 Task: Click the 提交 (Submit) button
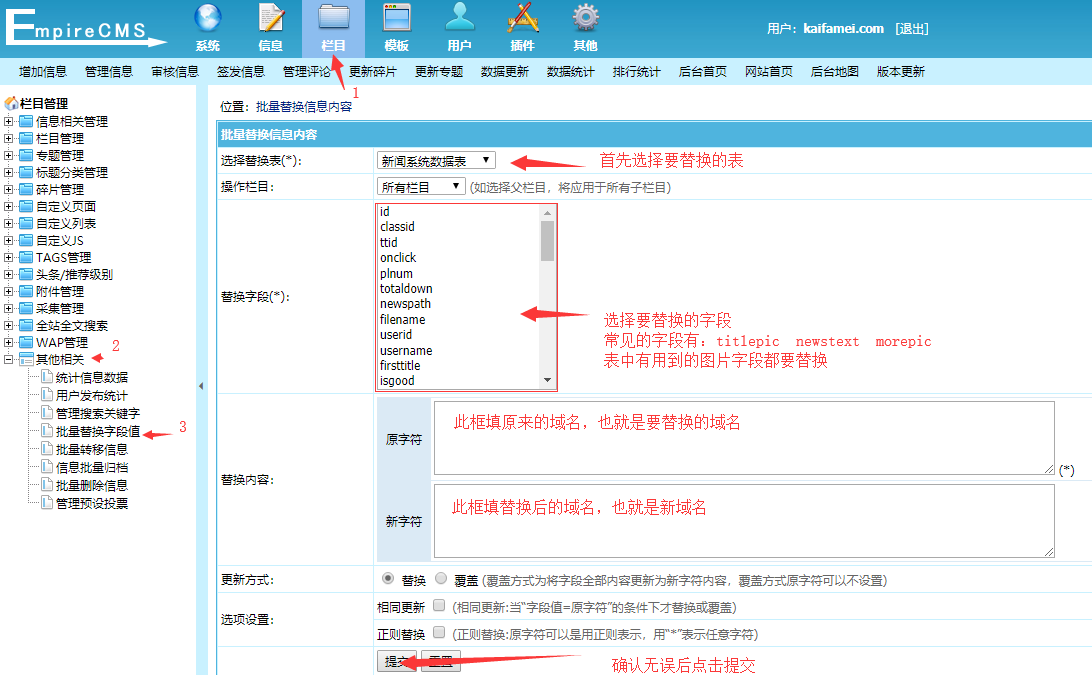396,661
